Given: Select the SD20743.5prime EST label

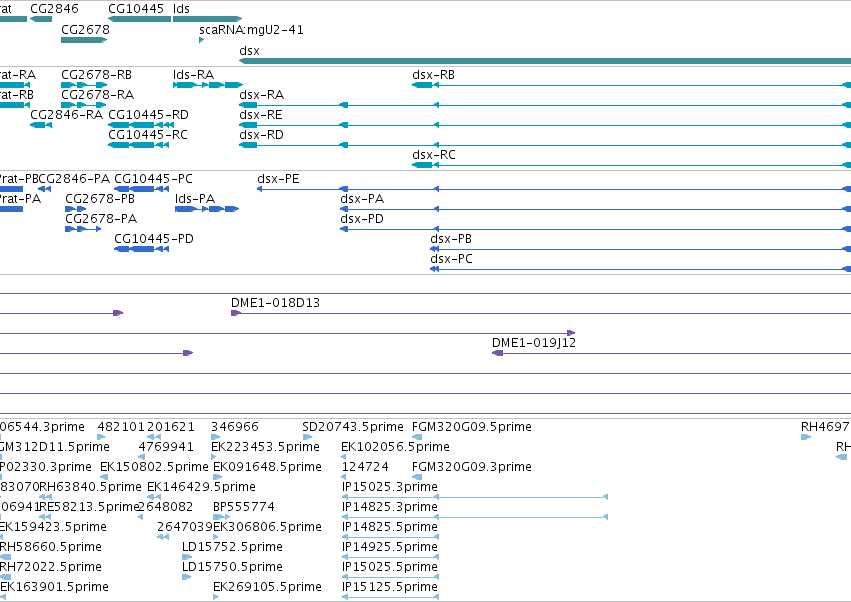Looking at the screenshot, I should click(353, 427).
